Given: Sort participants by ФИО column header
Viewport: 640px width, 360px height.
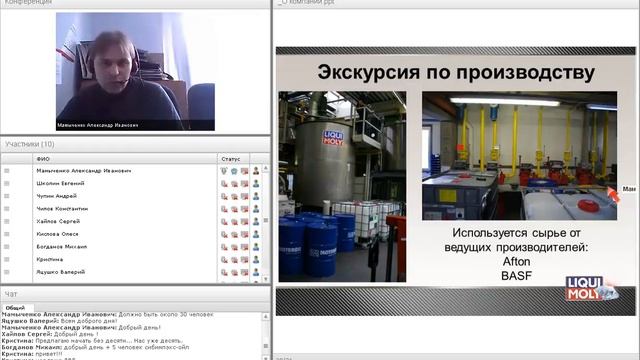Looking at the screenshot, I should tap(124, 159).
